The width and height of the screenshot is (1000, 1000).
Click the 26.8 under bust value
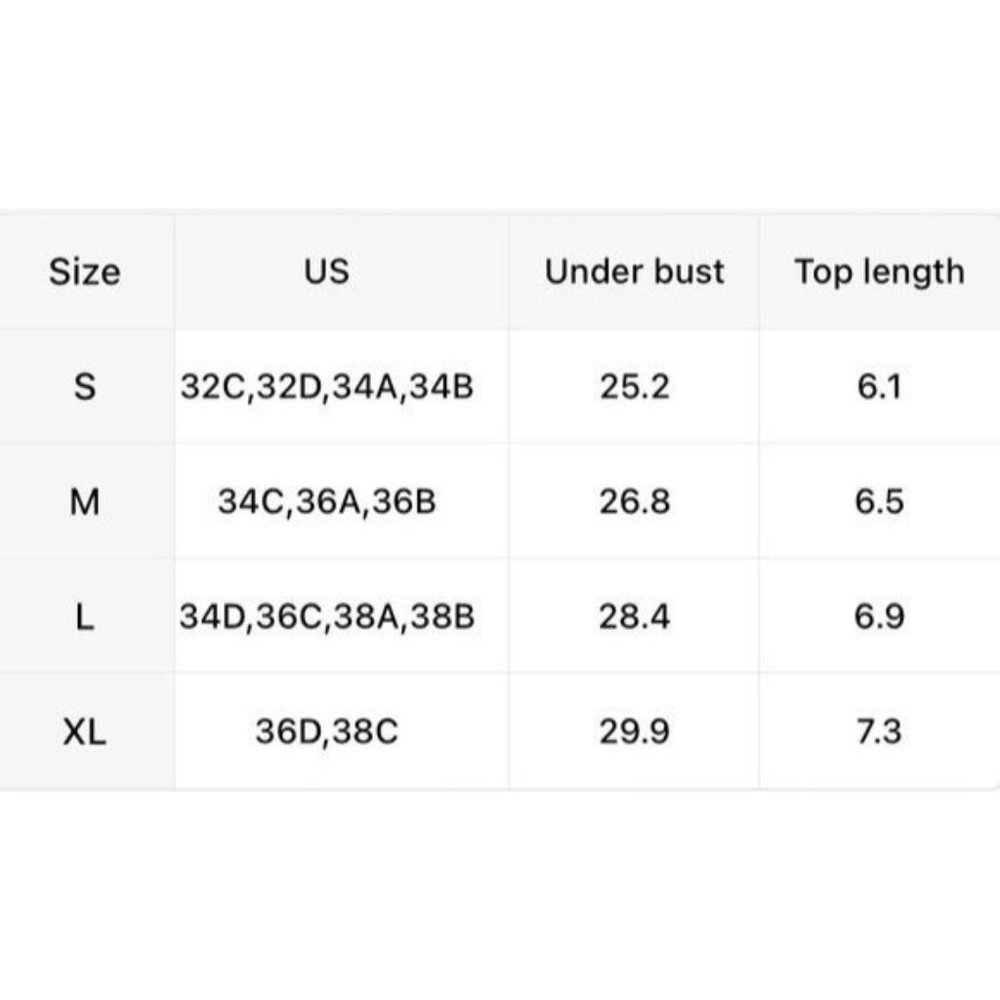(635, 501)
